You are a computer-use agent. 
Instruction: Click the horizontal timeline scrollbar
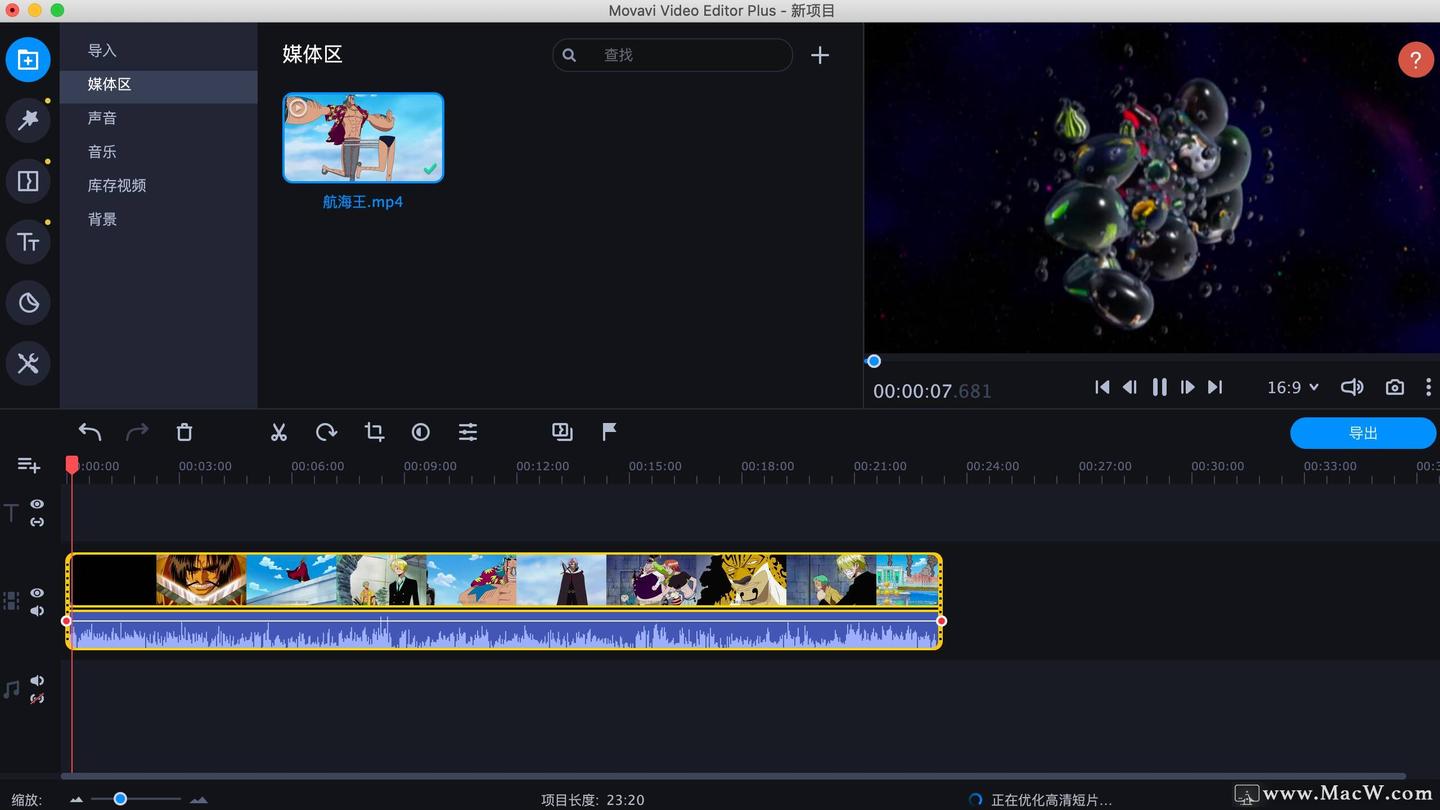(x=733, y=776)
